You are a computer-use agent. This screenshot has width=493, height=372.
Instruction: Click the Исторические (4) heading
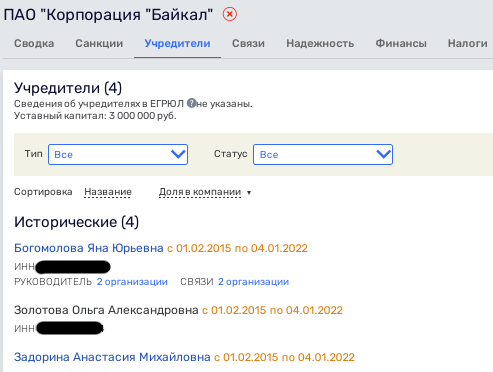76,222
